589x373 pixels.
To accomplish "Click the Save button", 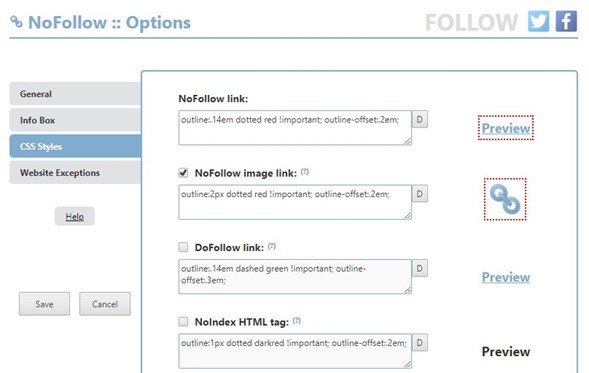I will 44,304.
